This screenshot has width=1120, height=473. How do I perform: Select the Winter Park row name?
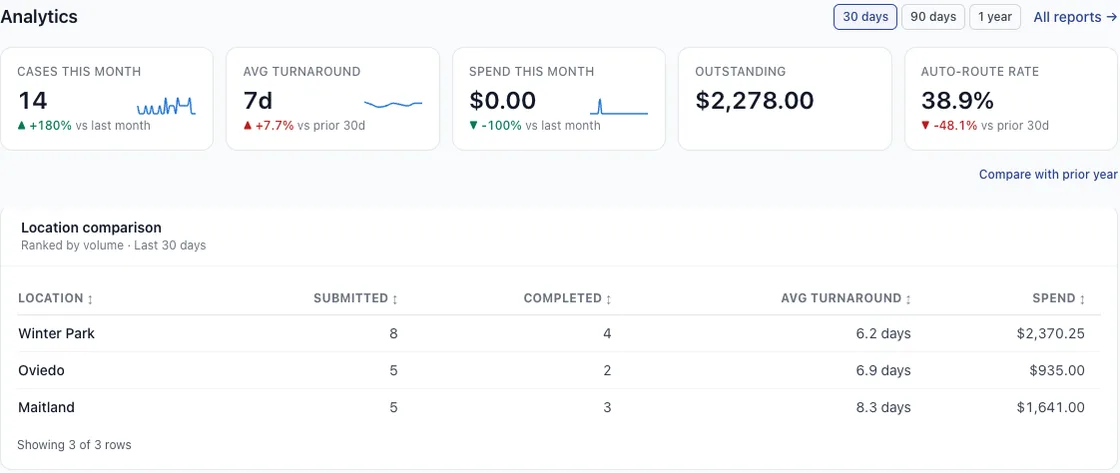(x=56, y=334)
